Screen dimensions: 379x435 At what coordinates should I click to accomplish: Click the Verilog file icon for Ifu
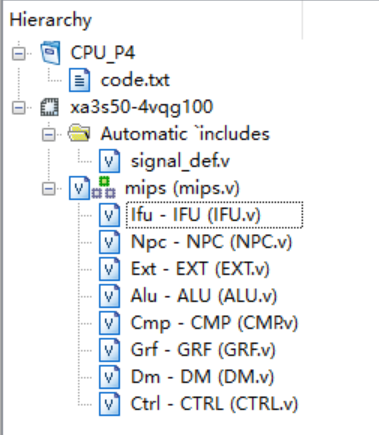coord(109,215)
